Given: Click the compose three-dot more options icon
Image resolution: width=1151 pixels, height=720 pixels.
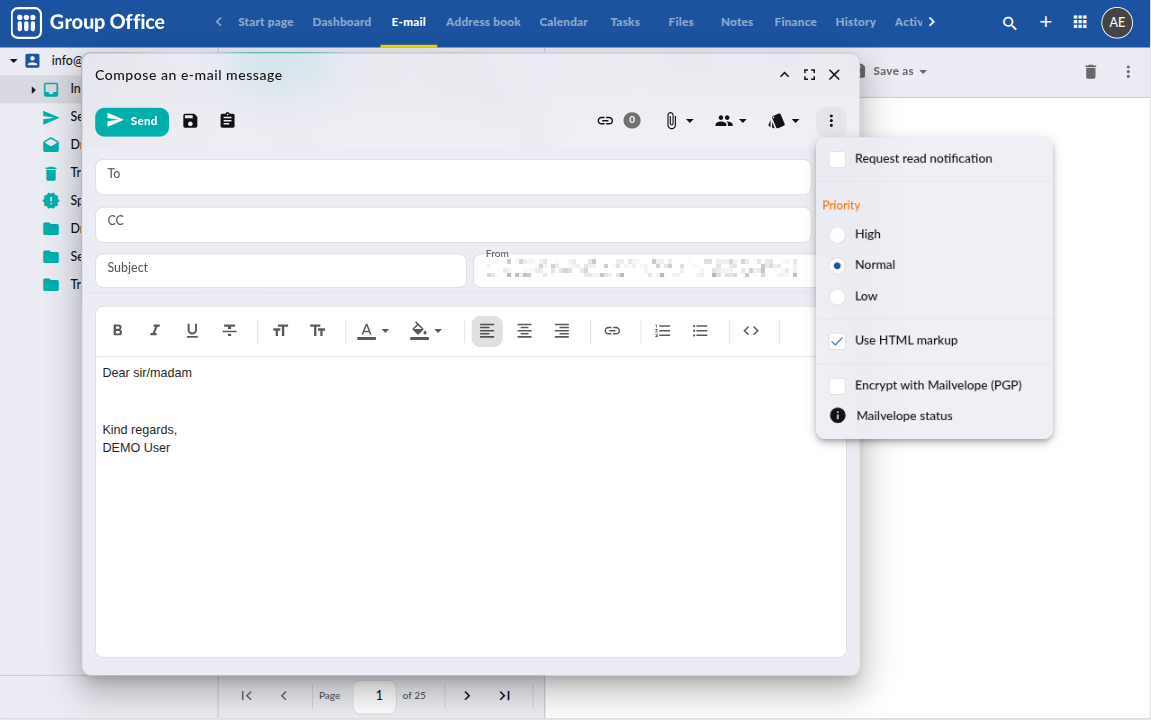Looking at the screenshot, I should pos(831,121).
